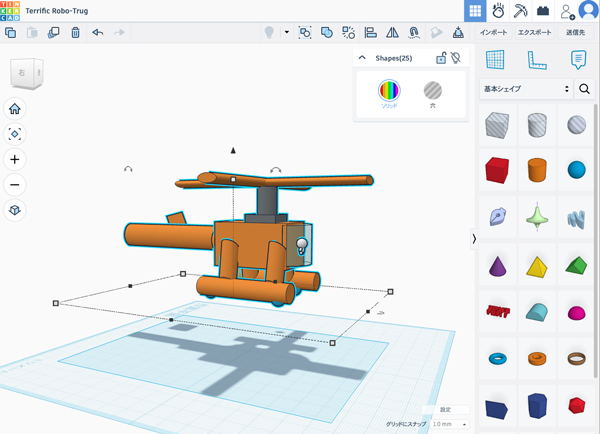
Task: Pick the red TEXT shape
Action: pos(498,312)
